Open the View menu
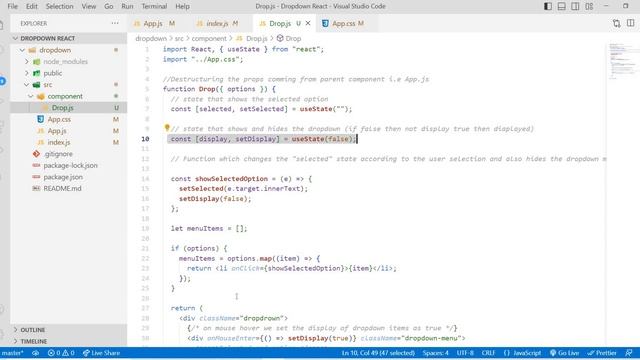The height and width of the screenshot is (360, 640). [x=89, y=6]
